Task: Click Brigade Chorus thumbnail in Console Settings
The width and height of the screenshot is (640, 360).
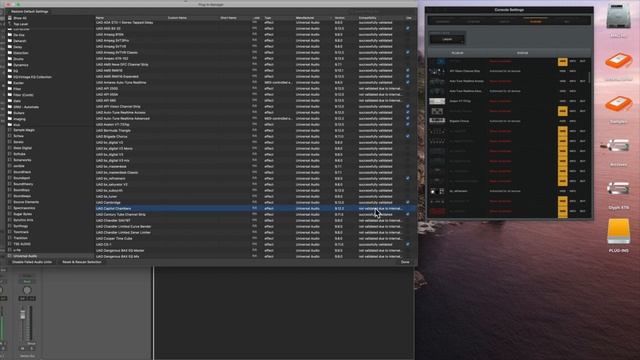Action: click(437, 121)
